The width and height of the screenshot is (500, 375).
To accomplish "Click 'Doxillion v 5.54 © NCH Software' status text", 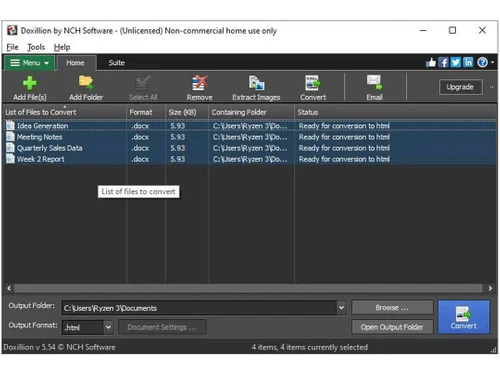I will 59,347.
